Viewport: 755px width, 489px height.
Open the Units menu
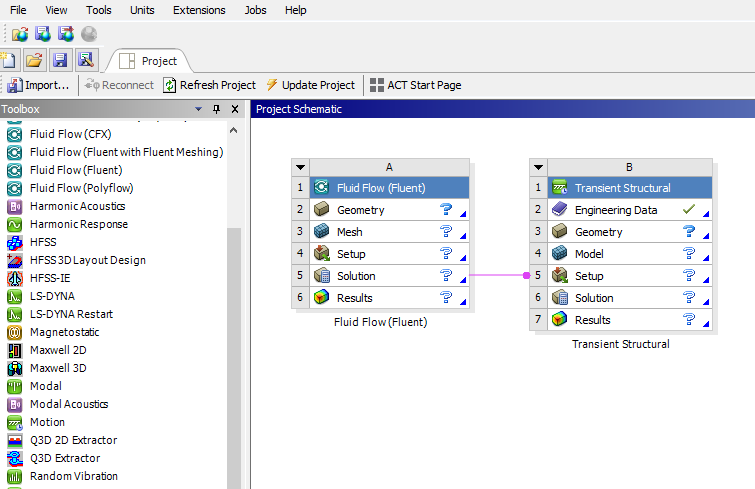142,10
